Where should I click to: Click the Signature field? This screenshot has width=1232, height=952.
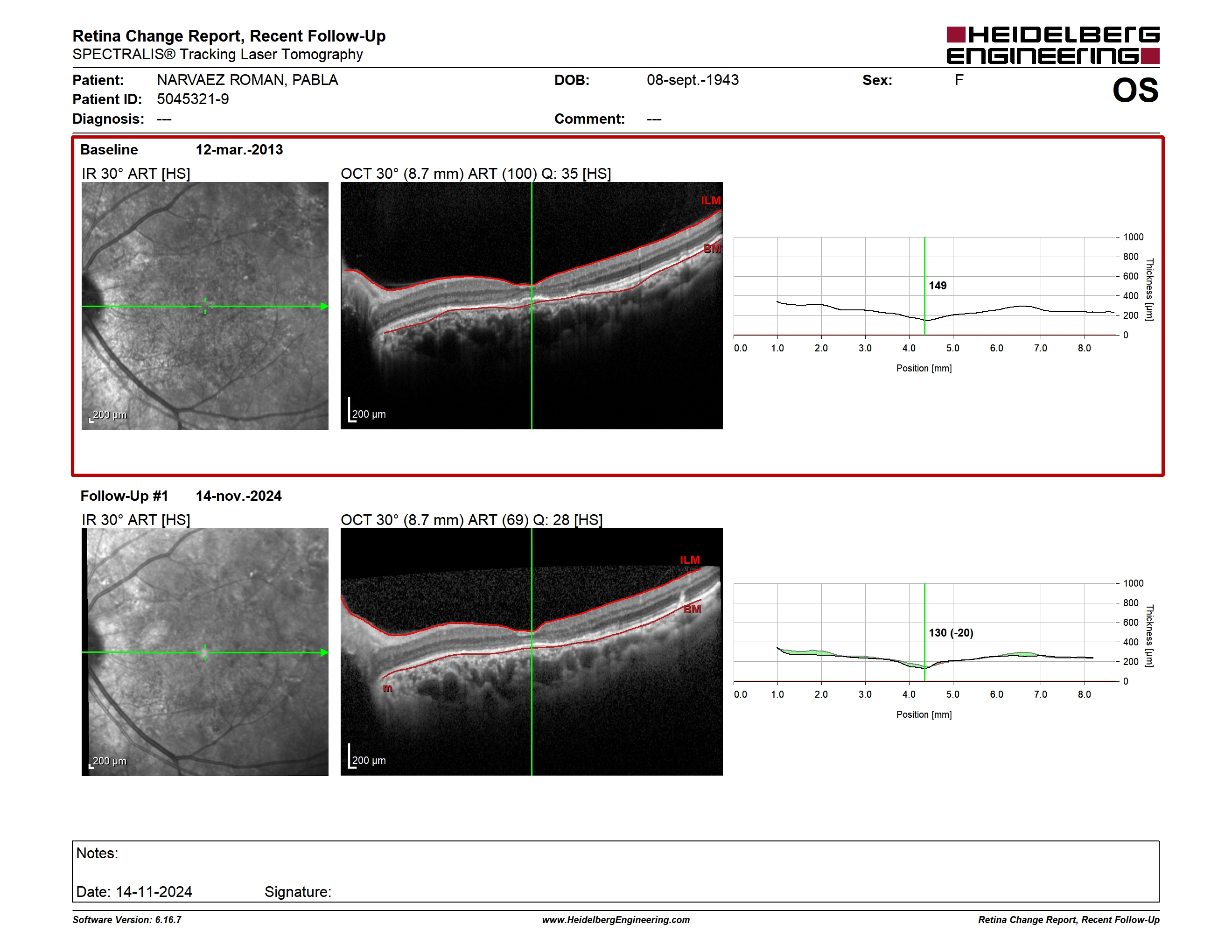coord(298,892)
